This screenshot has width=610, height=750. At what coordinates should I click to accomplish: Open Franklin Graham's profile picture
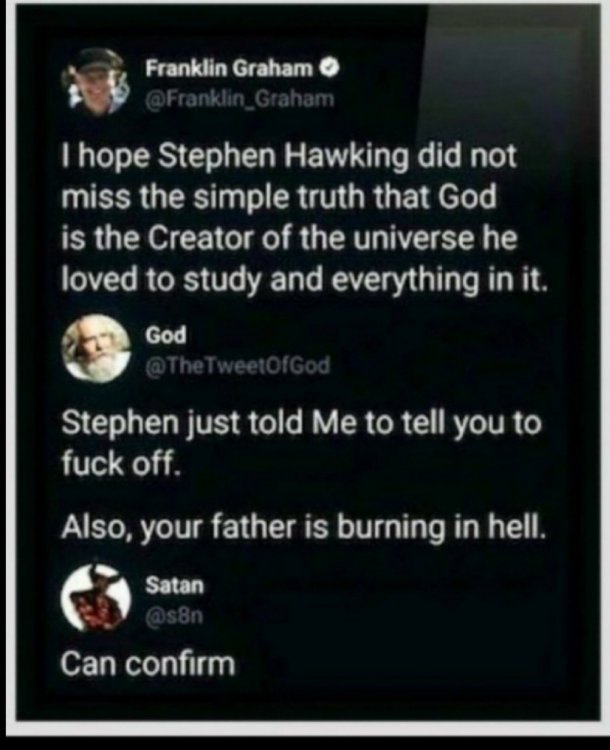click(96, 81)
